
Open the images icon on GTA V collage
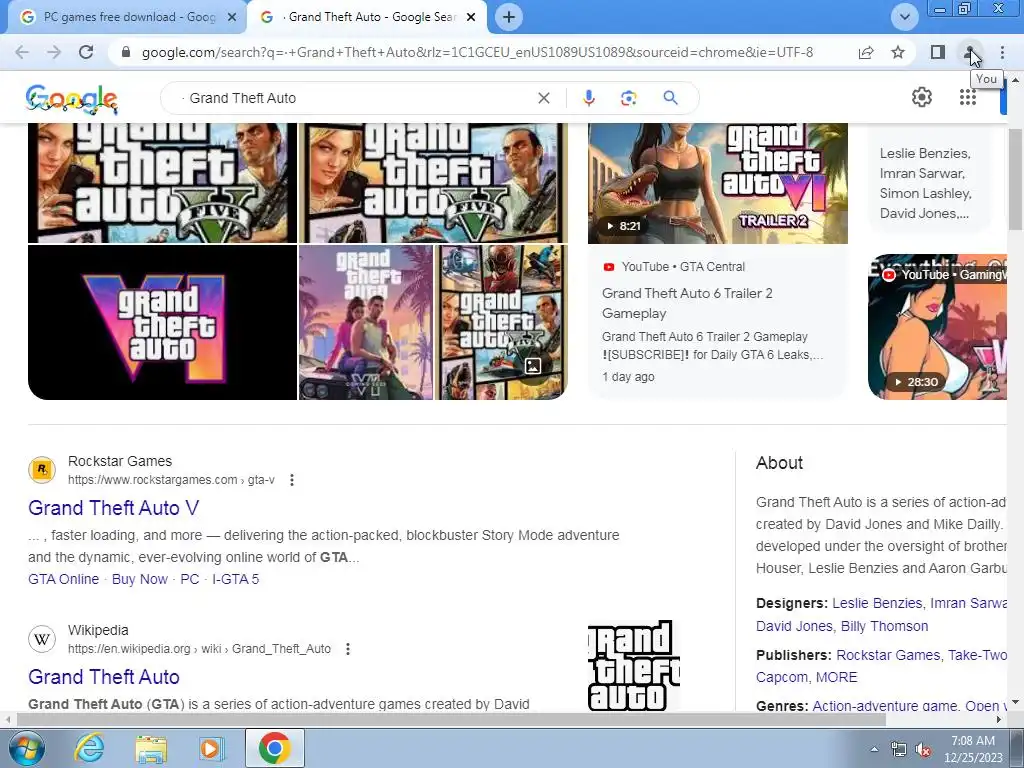pyautogui.click(x=533, y=366)
